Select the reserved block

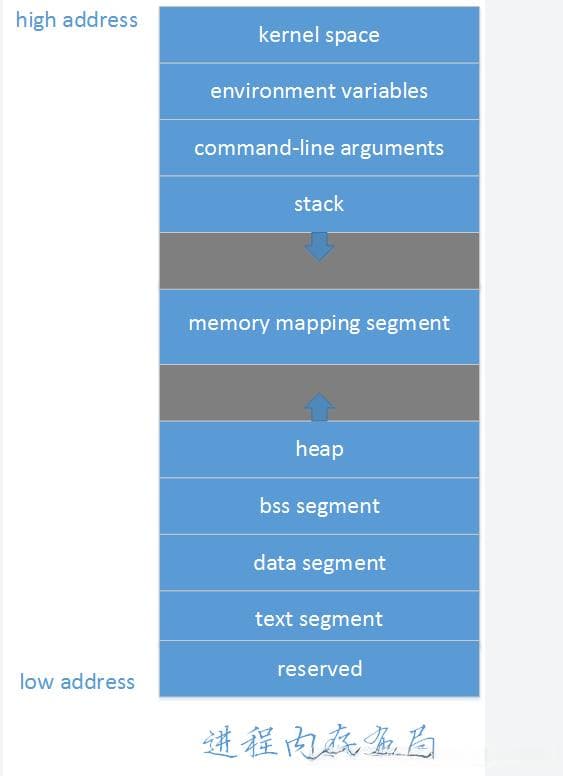tap(319, 669)
